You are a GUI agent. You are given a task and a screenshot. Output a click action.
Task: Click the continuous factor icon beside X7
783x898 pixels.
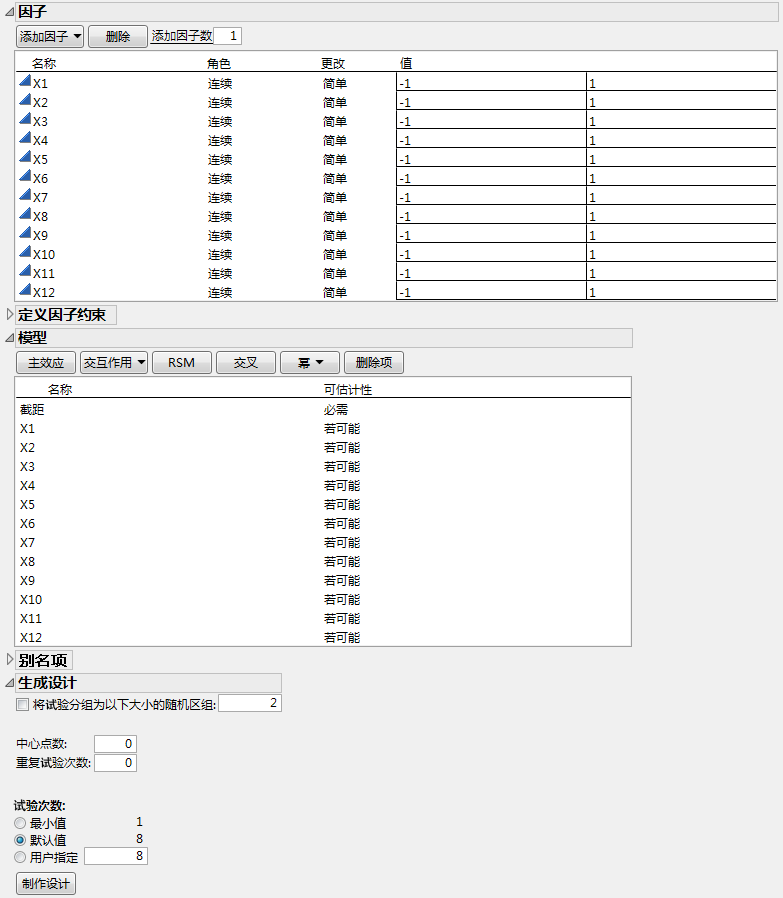(x=25, y=195)
